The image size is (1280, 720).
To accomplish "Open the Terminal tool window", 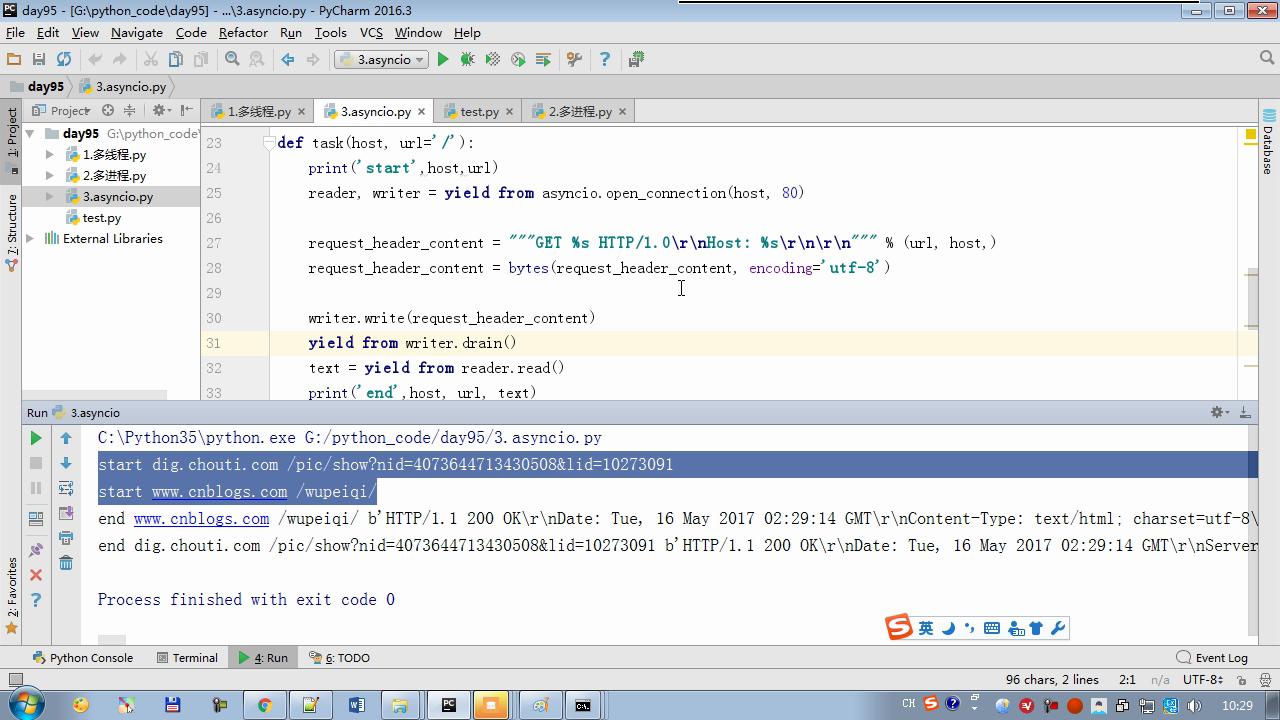I will (x=187, y=657).
